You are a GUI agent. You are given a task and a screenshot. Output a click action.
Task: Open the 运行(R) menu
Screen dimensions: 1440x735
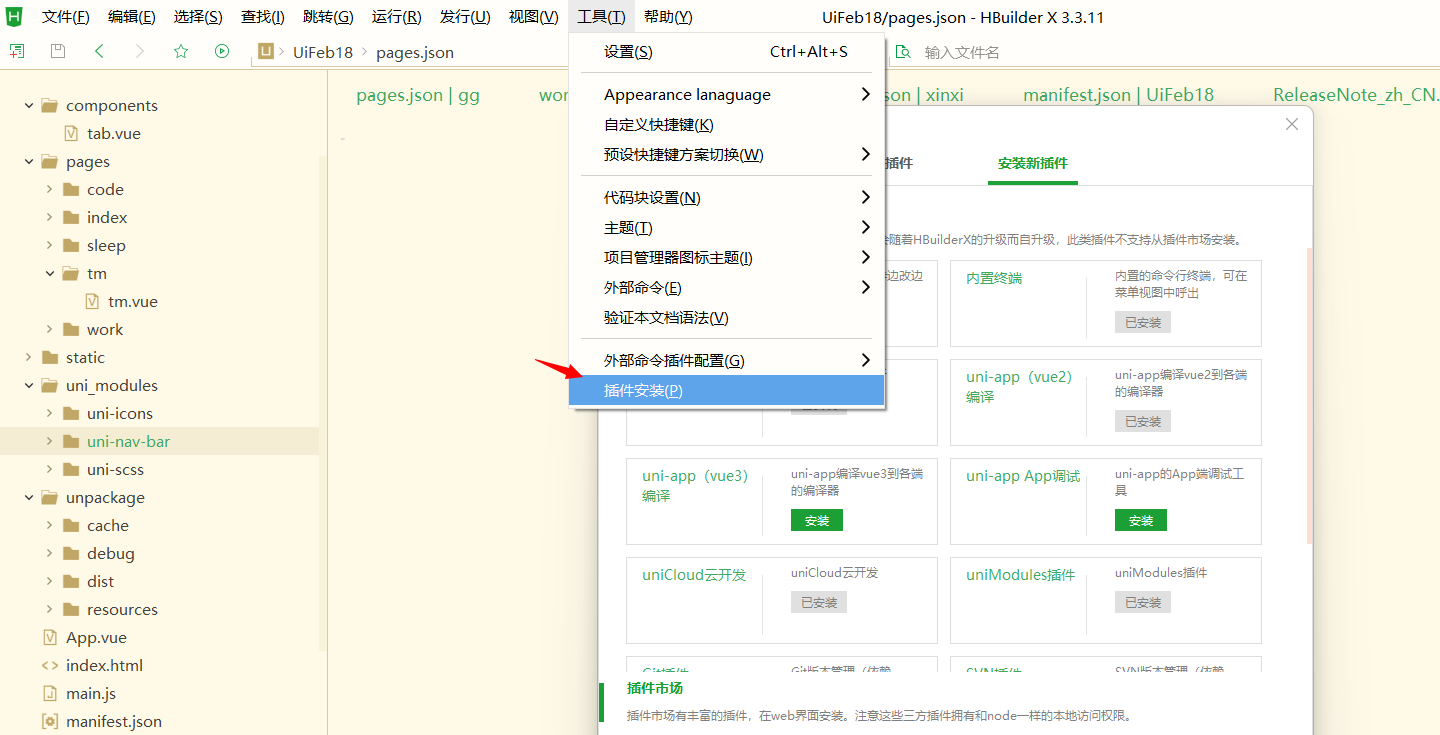click(x=396, y=17)
